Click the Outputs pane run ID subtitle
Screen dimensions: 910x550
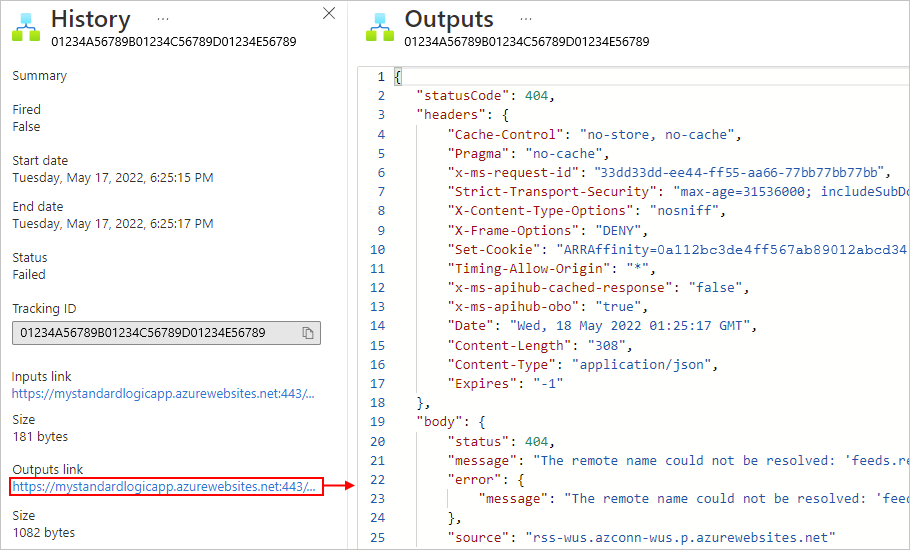pos(527,42)
